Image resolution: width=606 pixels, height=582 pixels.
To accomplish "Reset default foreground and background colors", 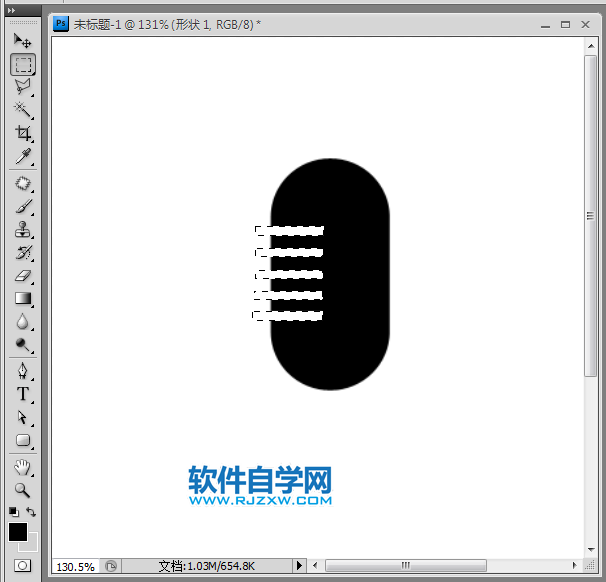I will coord(14,512).
